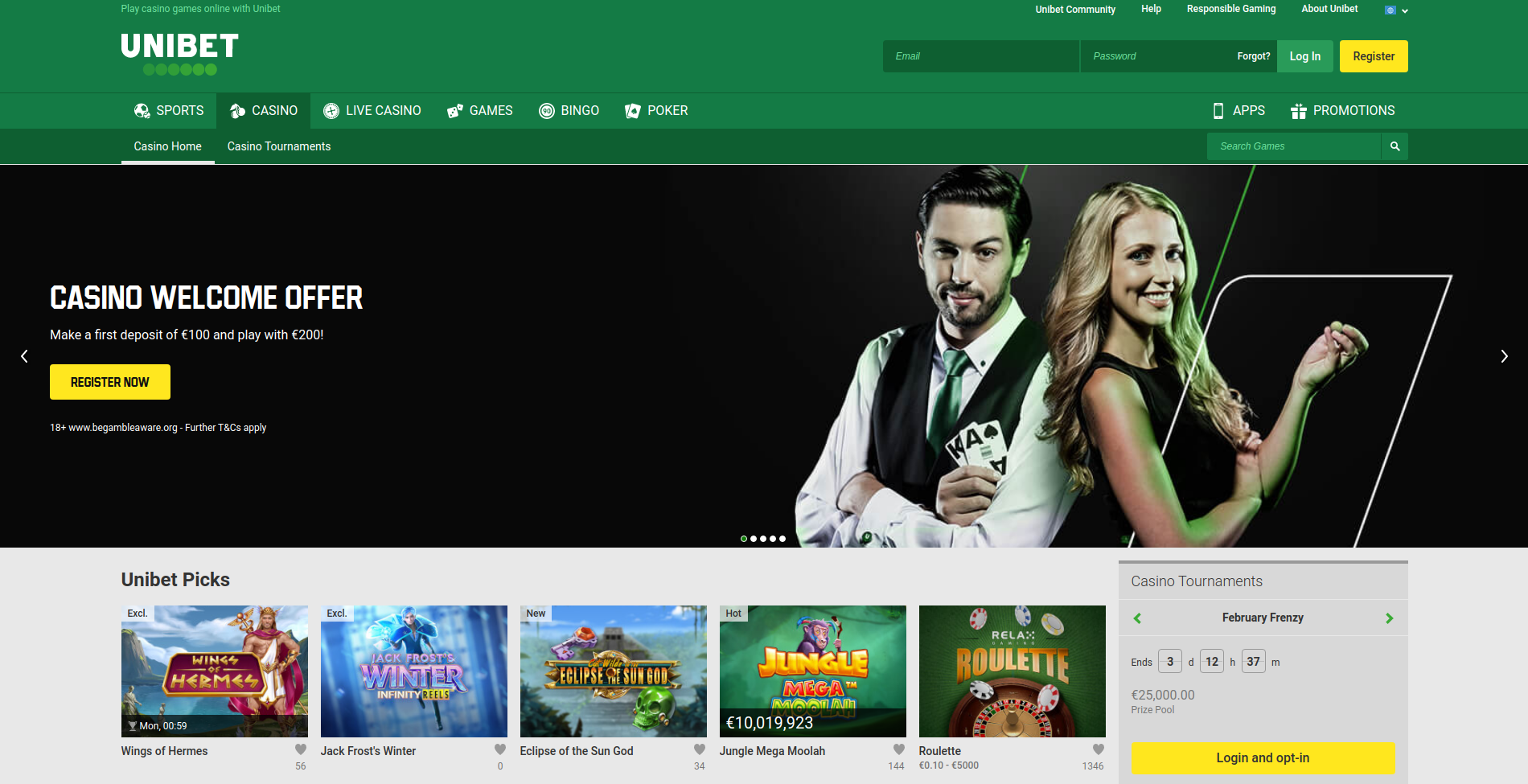
Task: Open the Casino Tournaments tab
Action: [x=279, y=146]
